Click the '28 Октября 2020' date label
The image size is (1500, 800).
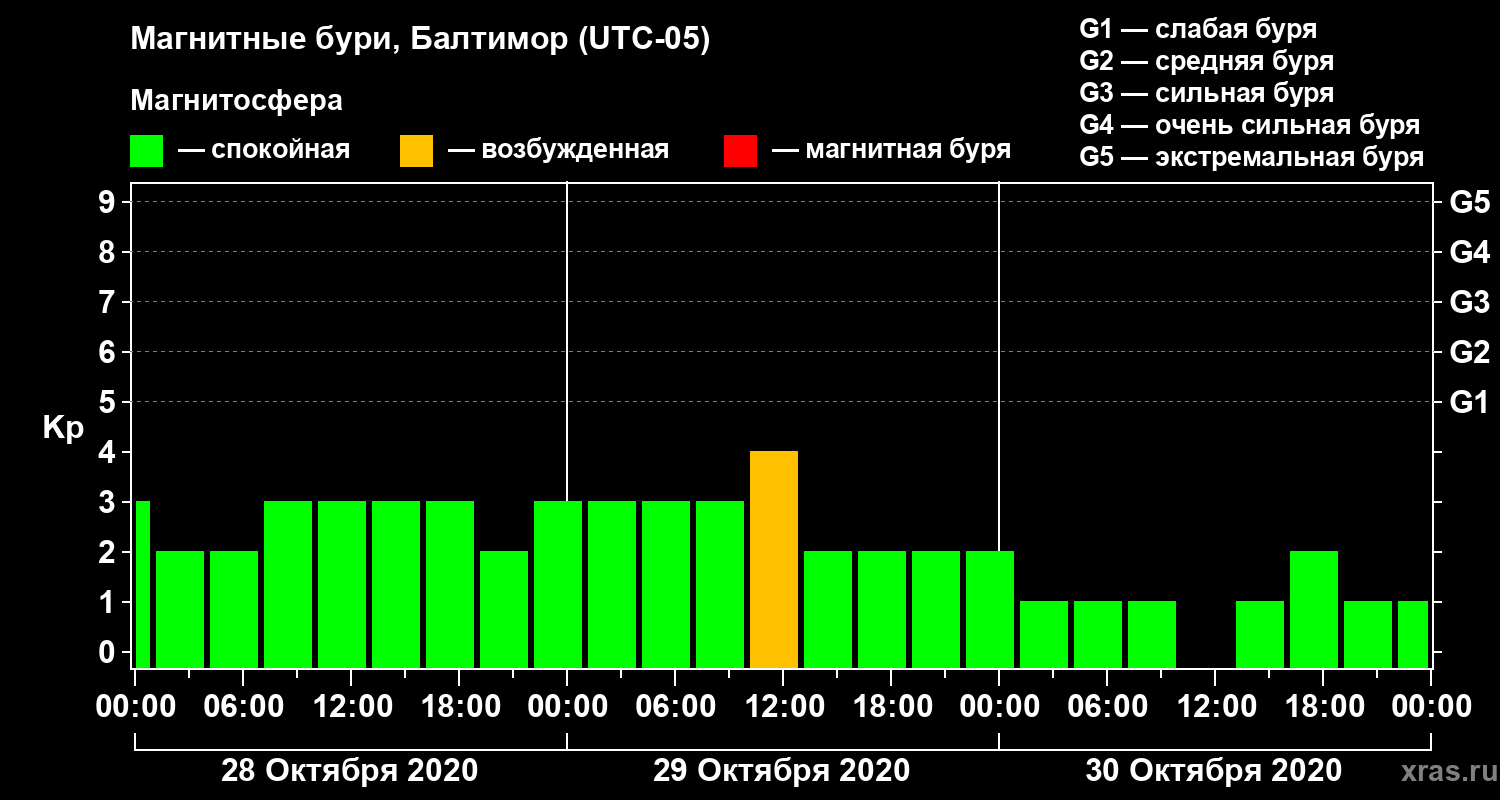[349, 771]
